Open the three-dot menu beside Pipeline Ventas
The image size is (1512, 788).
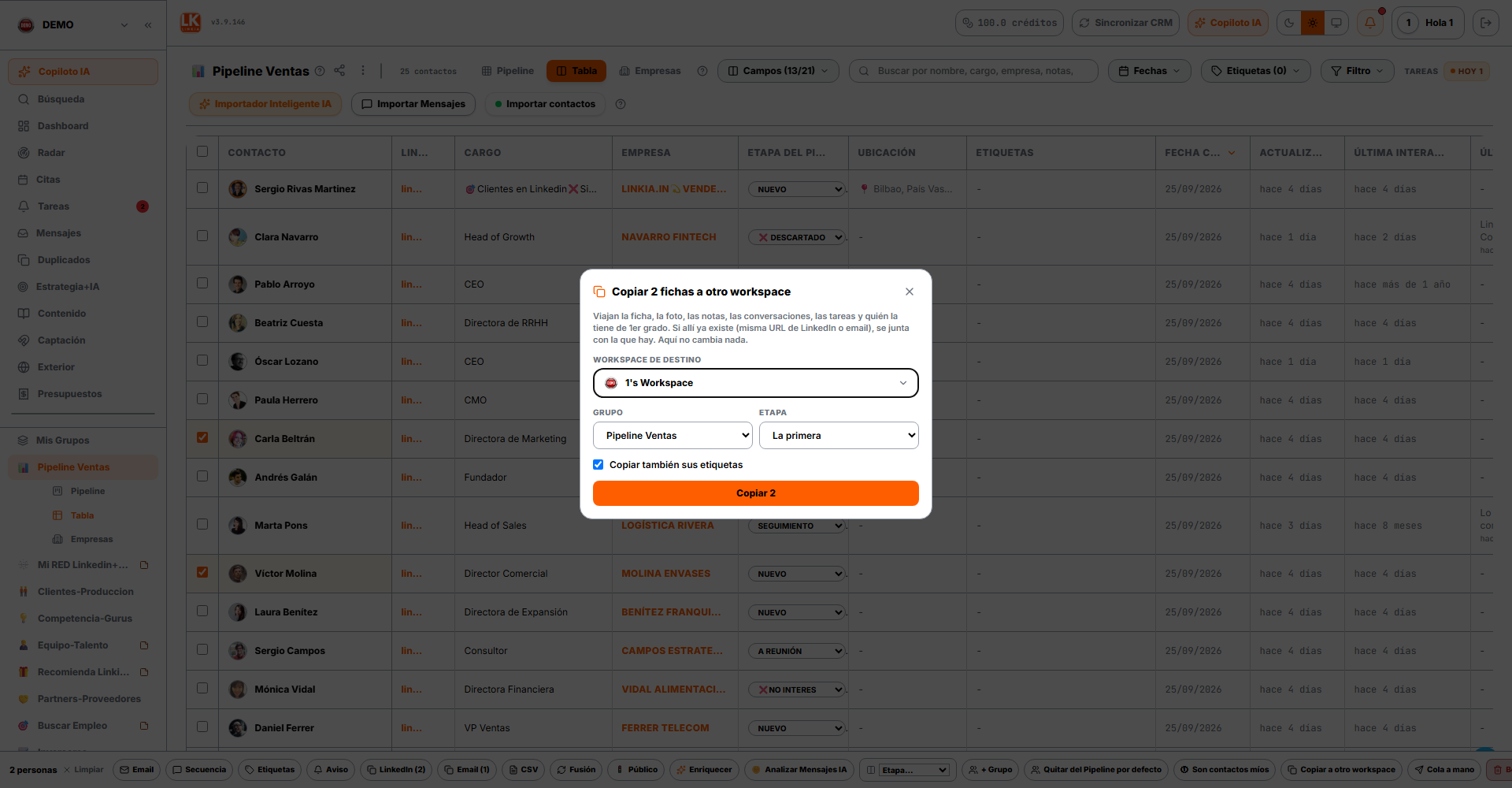point(363,70)
